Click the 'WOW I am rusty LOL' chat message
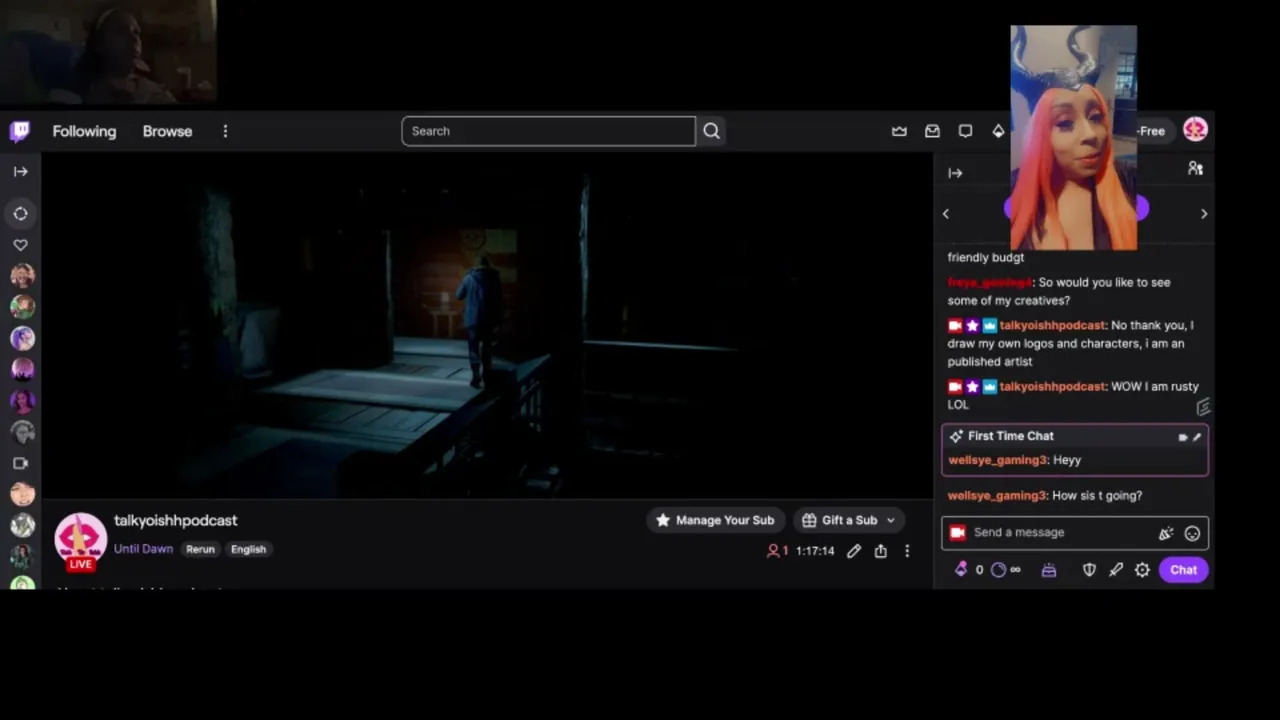Screen dimensions: 1280x720 [1073, 395]
